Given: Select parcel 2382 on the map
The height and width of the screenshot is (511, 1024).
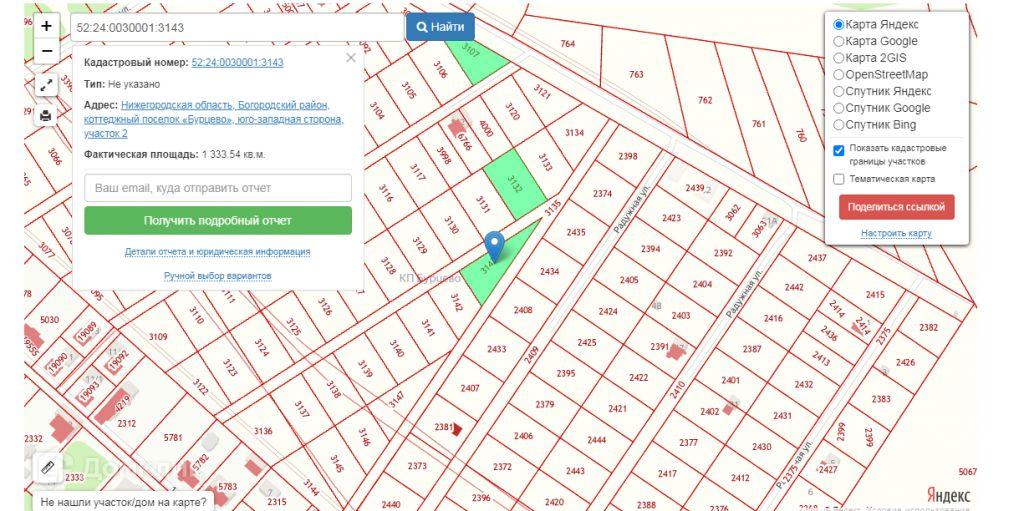Looking at the screenshot, I should pyautogui.click(x=928, y=327).
